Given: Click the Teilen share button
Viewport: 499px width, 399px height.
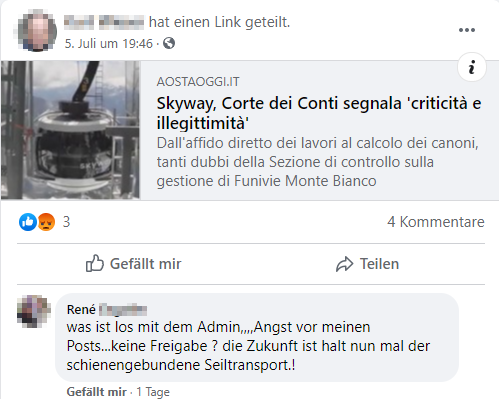Looking at the screenshot, I should click(367, 264).
